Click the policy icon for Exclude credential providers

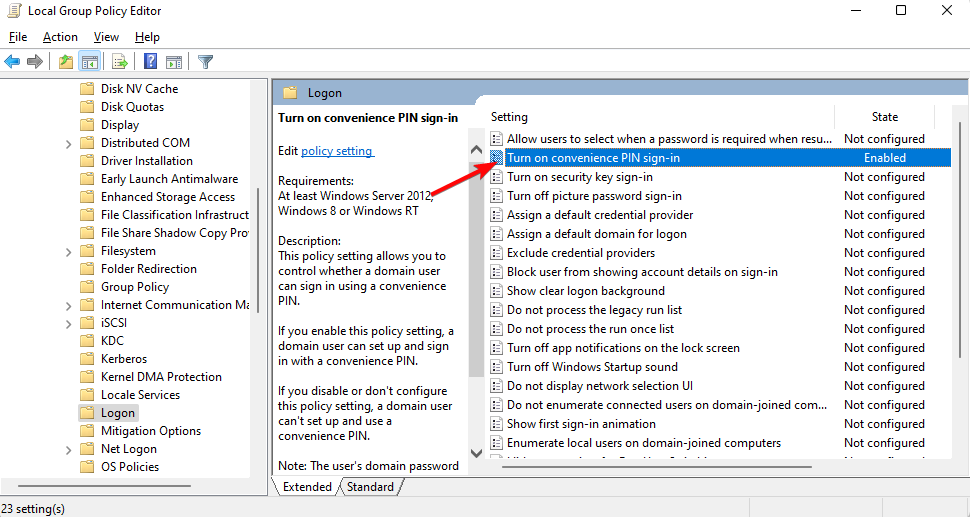coord(496,253)
